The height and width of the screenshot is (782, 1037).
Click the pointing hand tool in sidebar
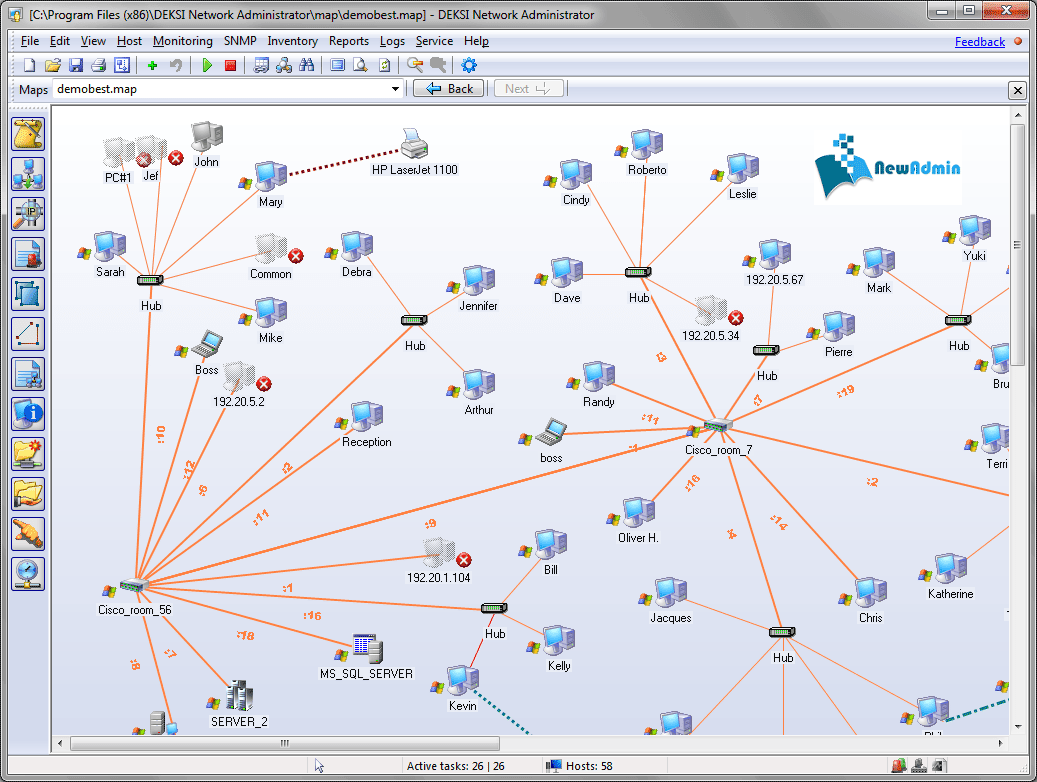point(28,533)
